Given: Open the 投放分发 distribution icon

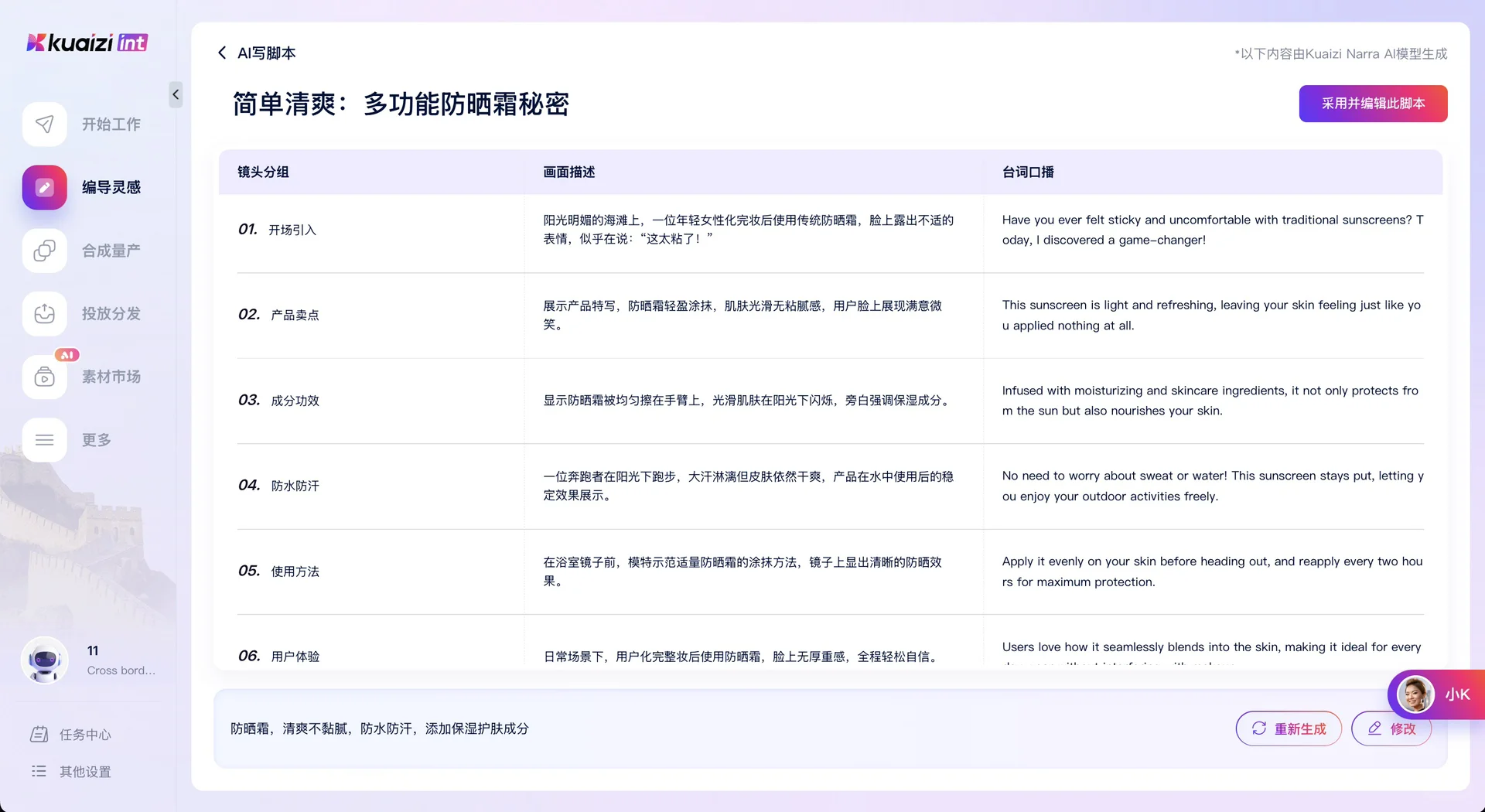Looking at the screenshot, I should coord(44,314).
